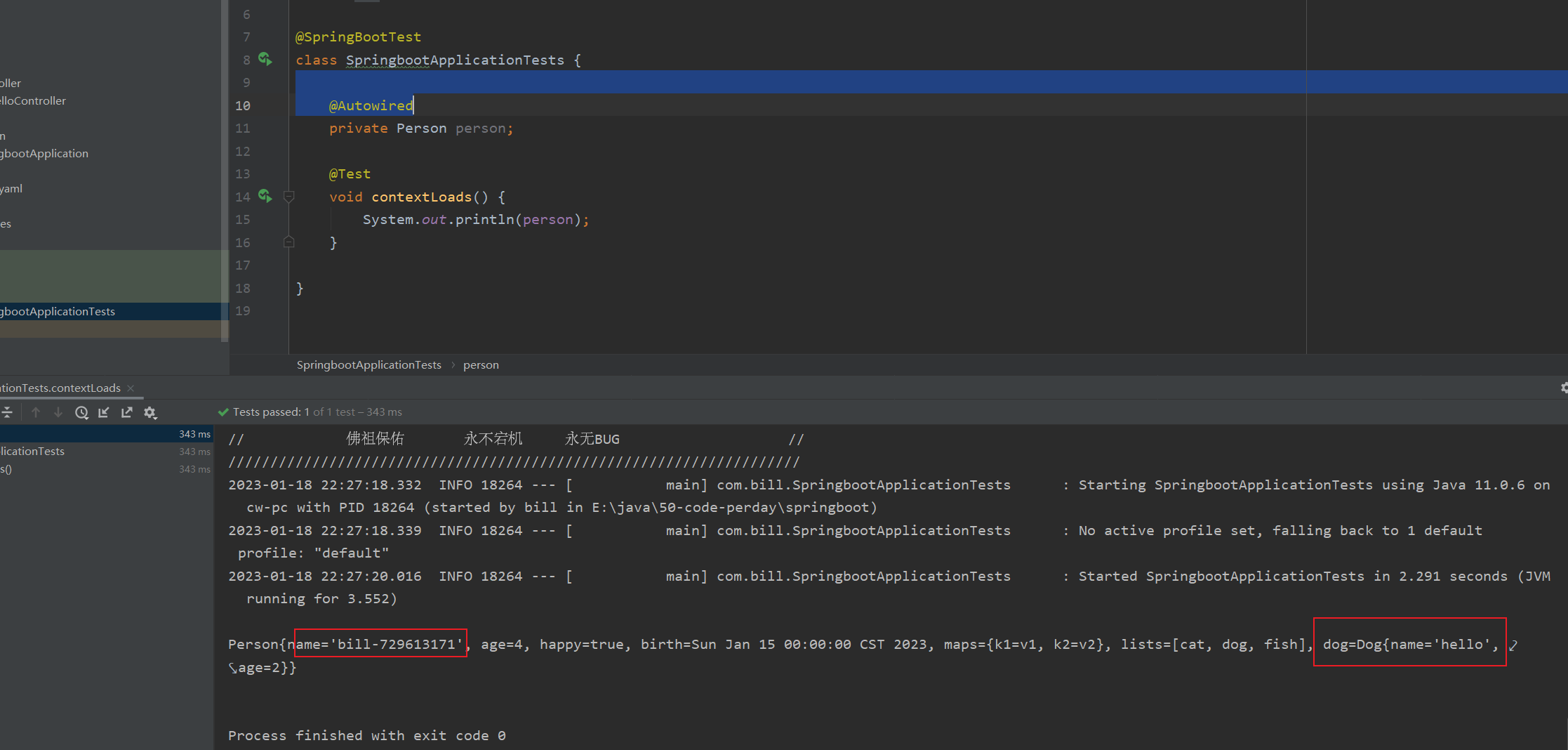This screenshot has height=750, width=1568.
Task: Import tests from file
Action: [x=104, y=412]
